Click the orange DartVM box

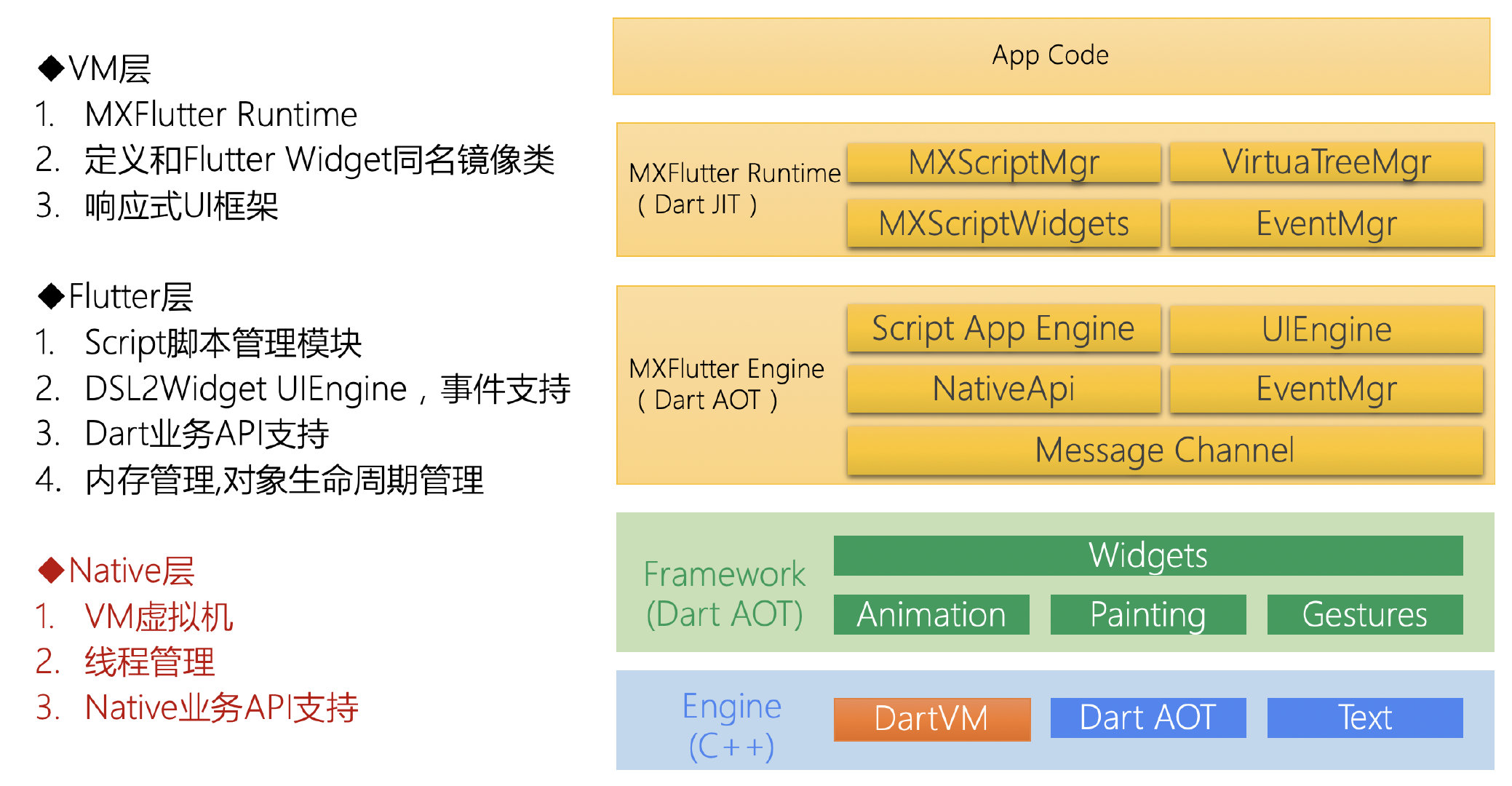(x=932, y=719)
